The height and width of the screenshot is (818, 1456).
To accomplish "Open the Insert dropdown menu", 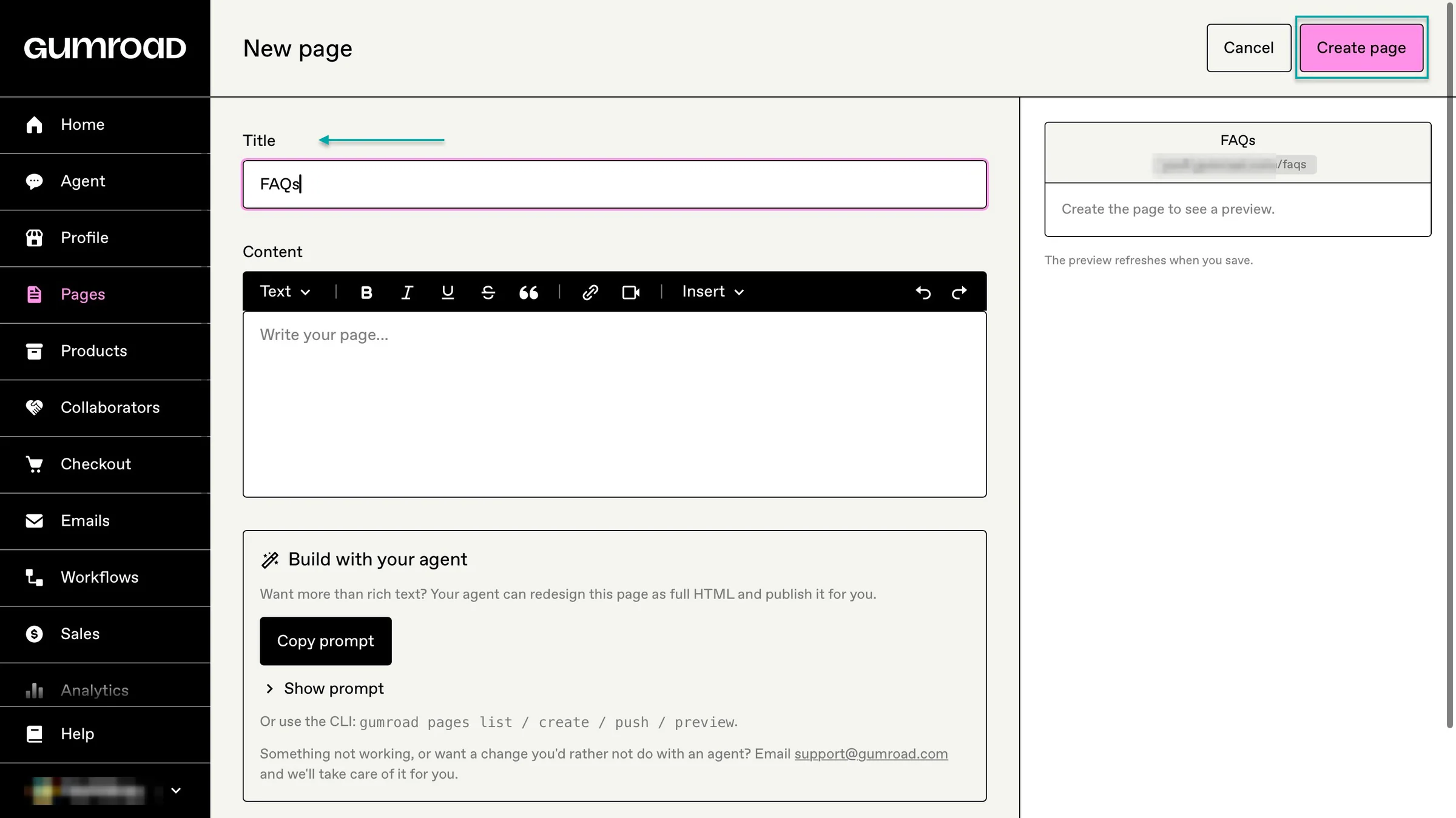I will coord(713,292).
